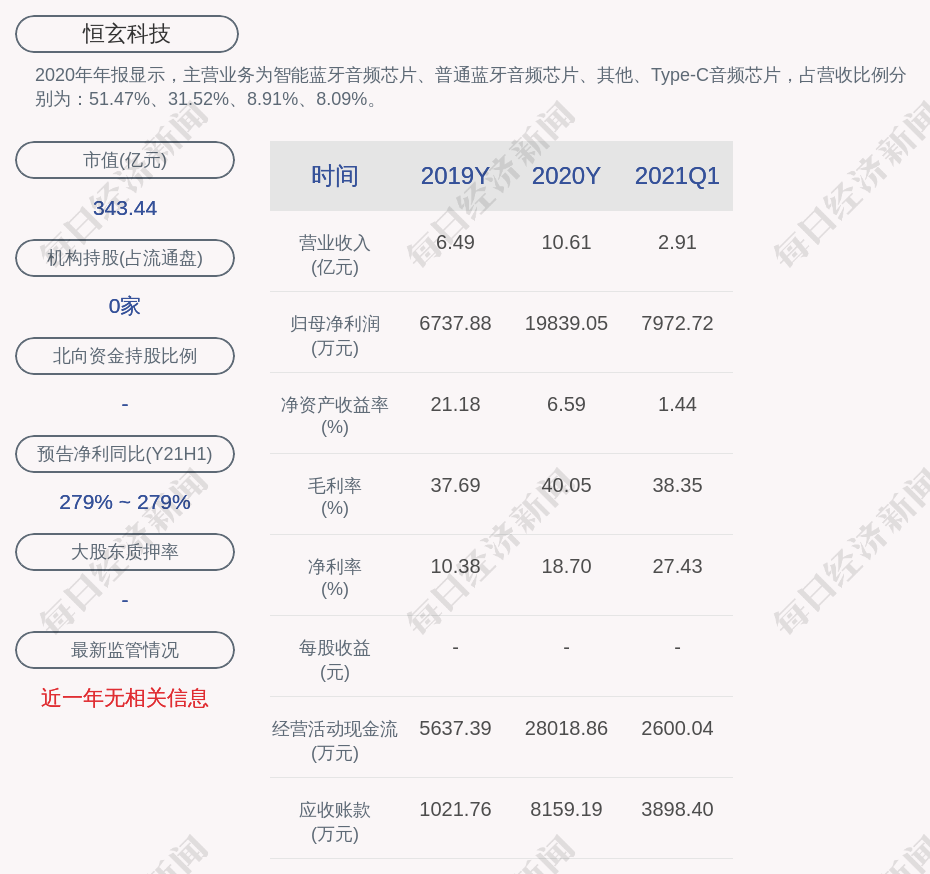
Task: Click the 6737.88 net profit cell
Action: (x=455, y=323)
